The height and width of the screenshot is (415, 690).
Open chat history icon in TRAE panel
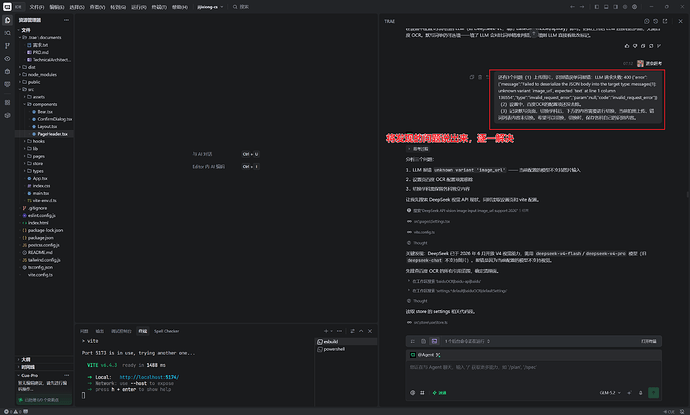click(x=656, y=21)
